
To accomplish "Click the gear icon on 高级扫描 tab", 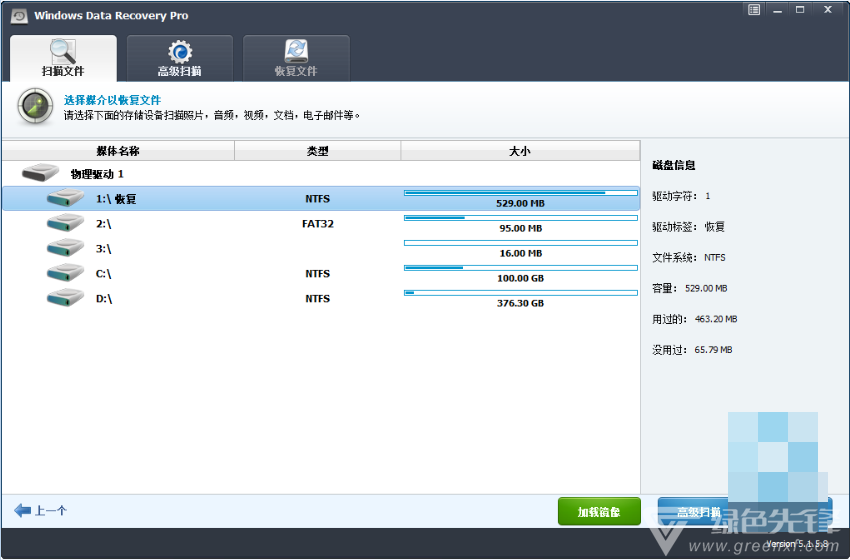I will coord(179,52).
